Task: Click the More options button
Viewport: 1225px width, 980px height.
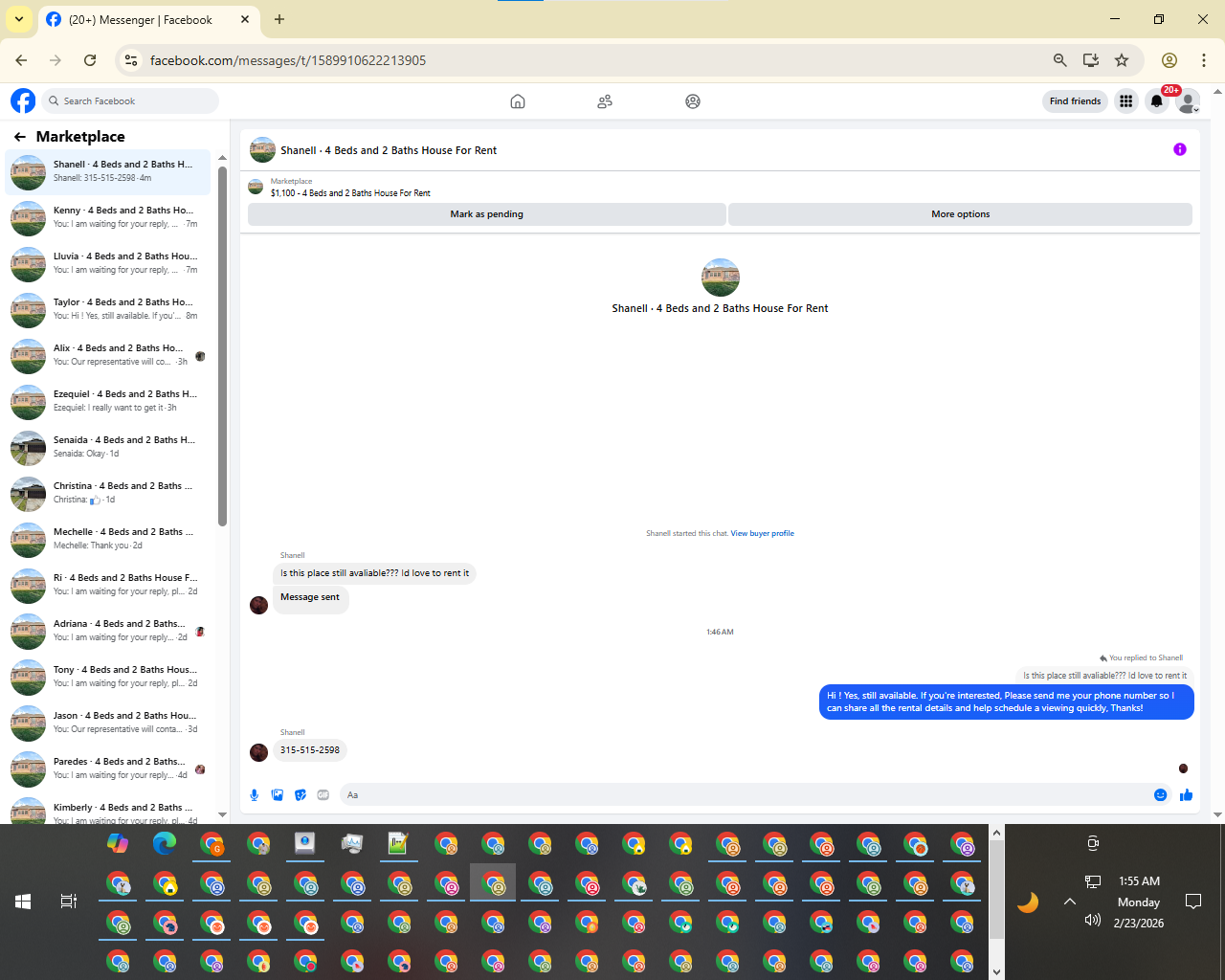Action: (961, 214)
